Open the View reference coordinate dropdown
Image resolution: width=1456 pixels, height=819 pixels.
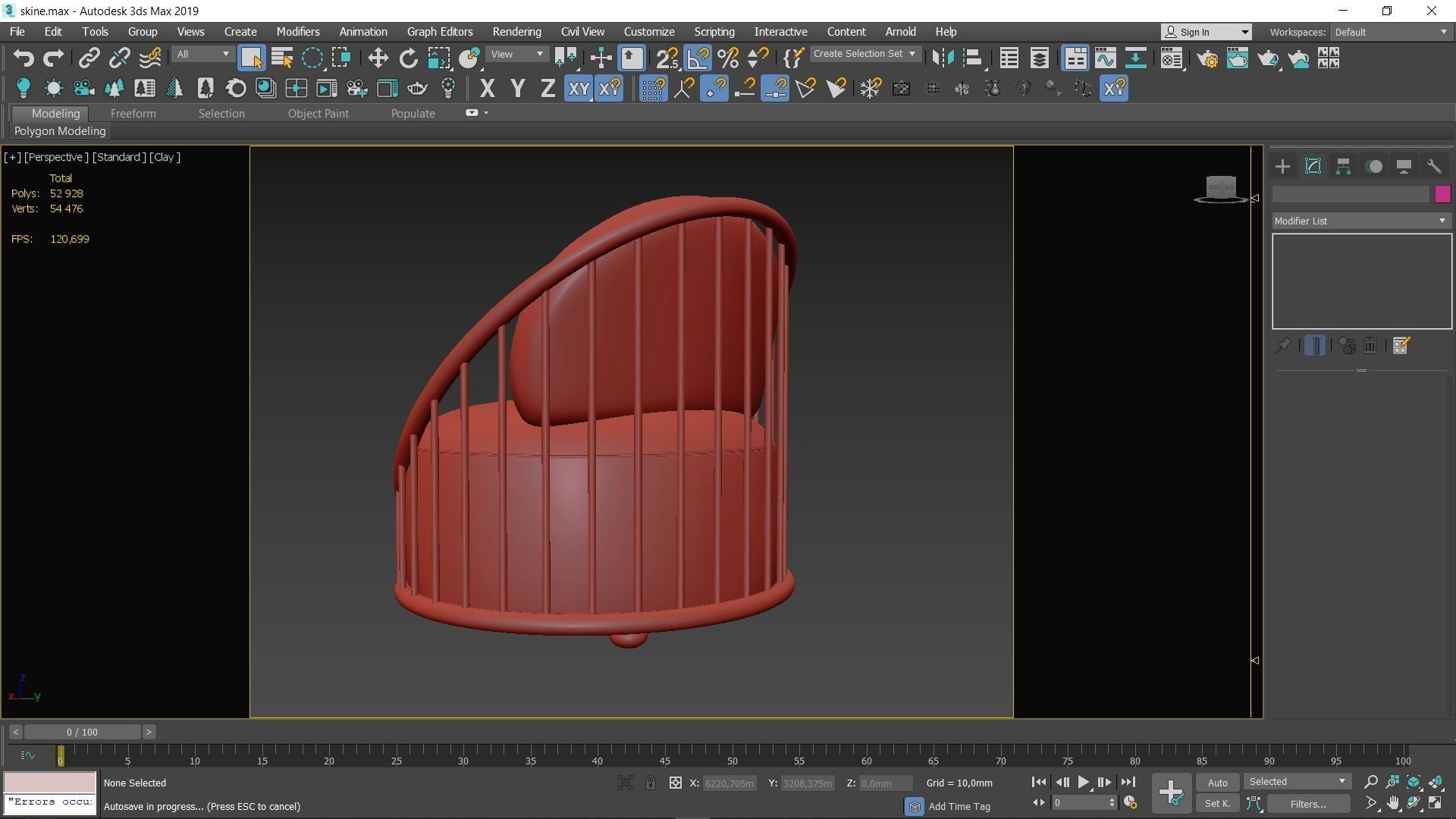(516, 55)
